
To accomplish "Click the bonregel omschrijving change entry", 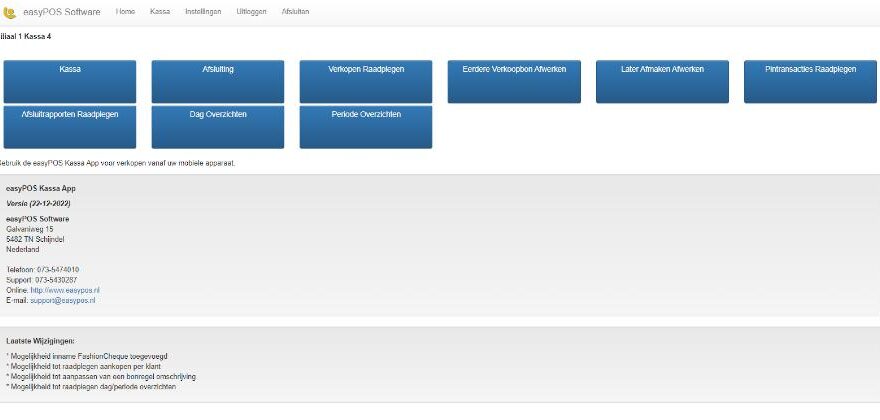I will pyautogui.click(x=101, y=376).
